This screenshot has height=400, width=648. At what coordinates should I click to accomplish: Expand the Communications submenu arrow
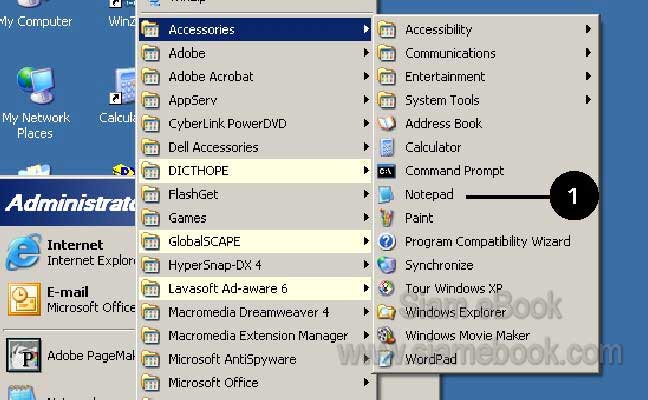588,53
